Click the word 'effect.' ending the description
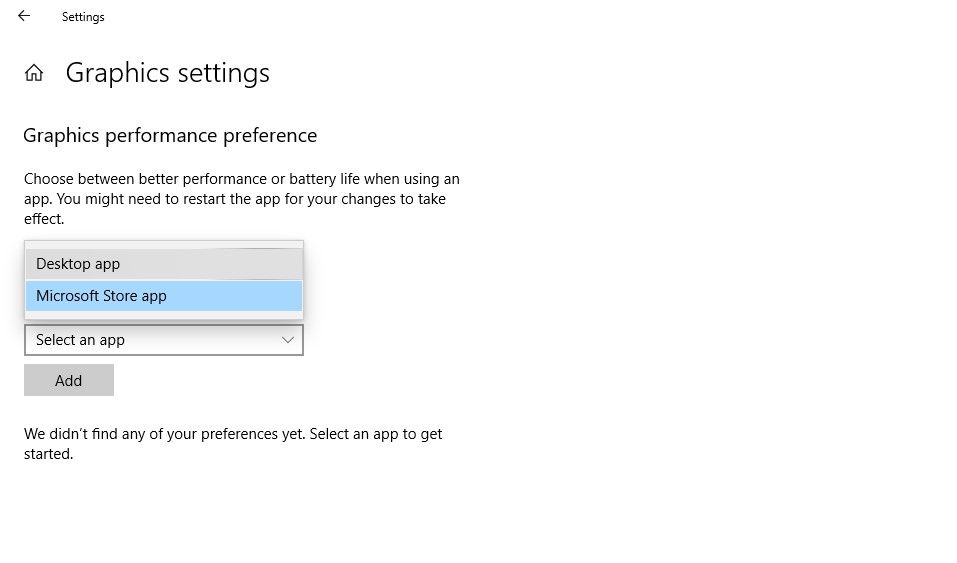Image resolution: width=957 pixels, height=563 pixels. point(44,219)
